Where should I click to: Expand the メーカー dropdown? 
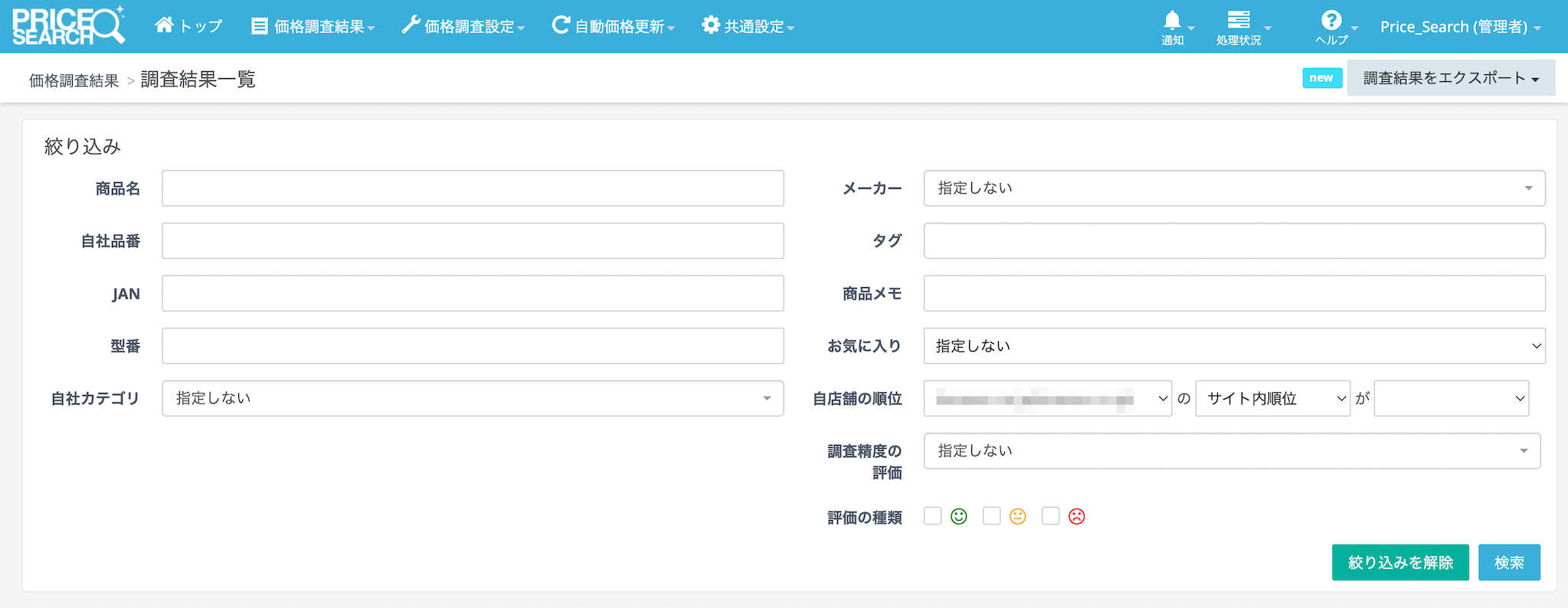pos(1233,188)
